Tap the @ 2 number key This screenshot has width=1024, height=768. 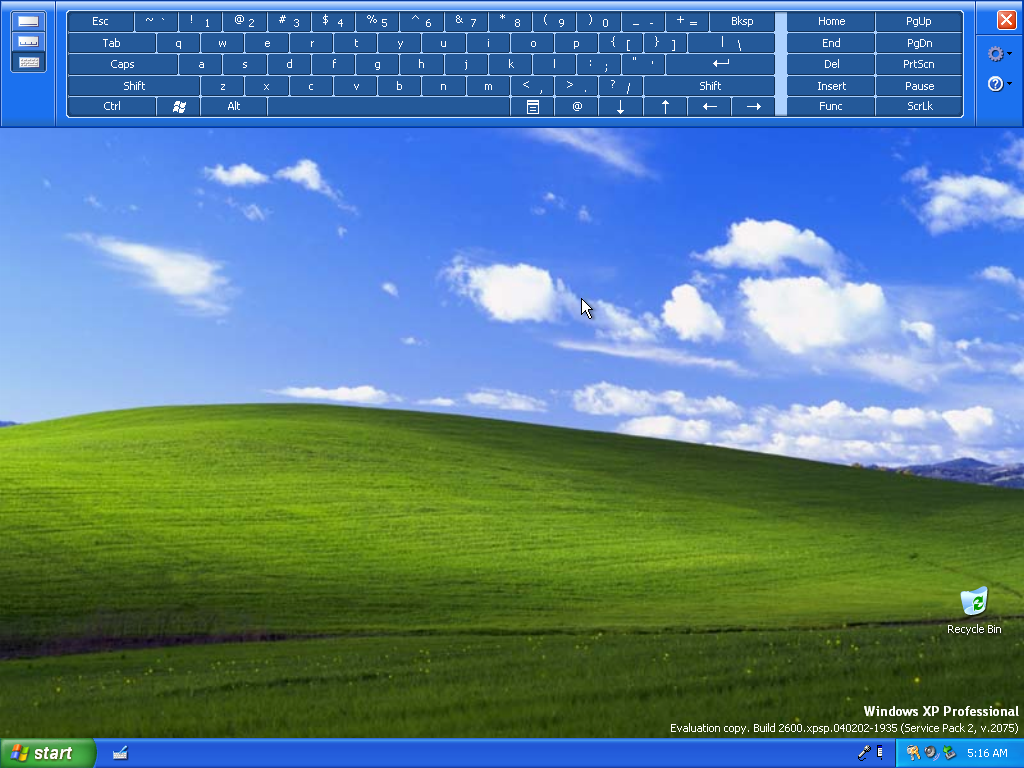pyautogui.click(x=244, y=22)
